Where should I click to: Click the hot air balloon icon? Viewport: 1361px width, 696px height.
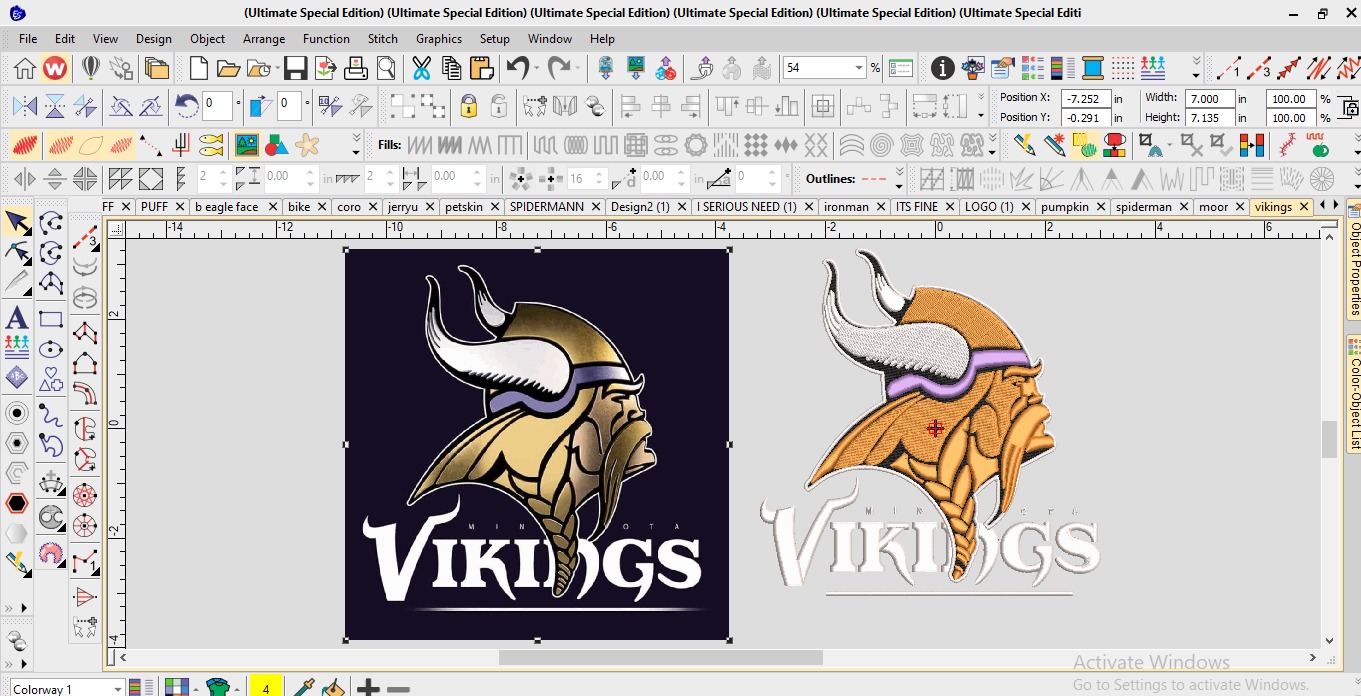91,68
